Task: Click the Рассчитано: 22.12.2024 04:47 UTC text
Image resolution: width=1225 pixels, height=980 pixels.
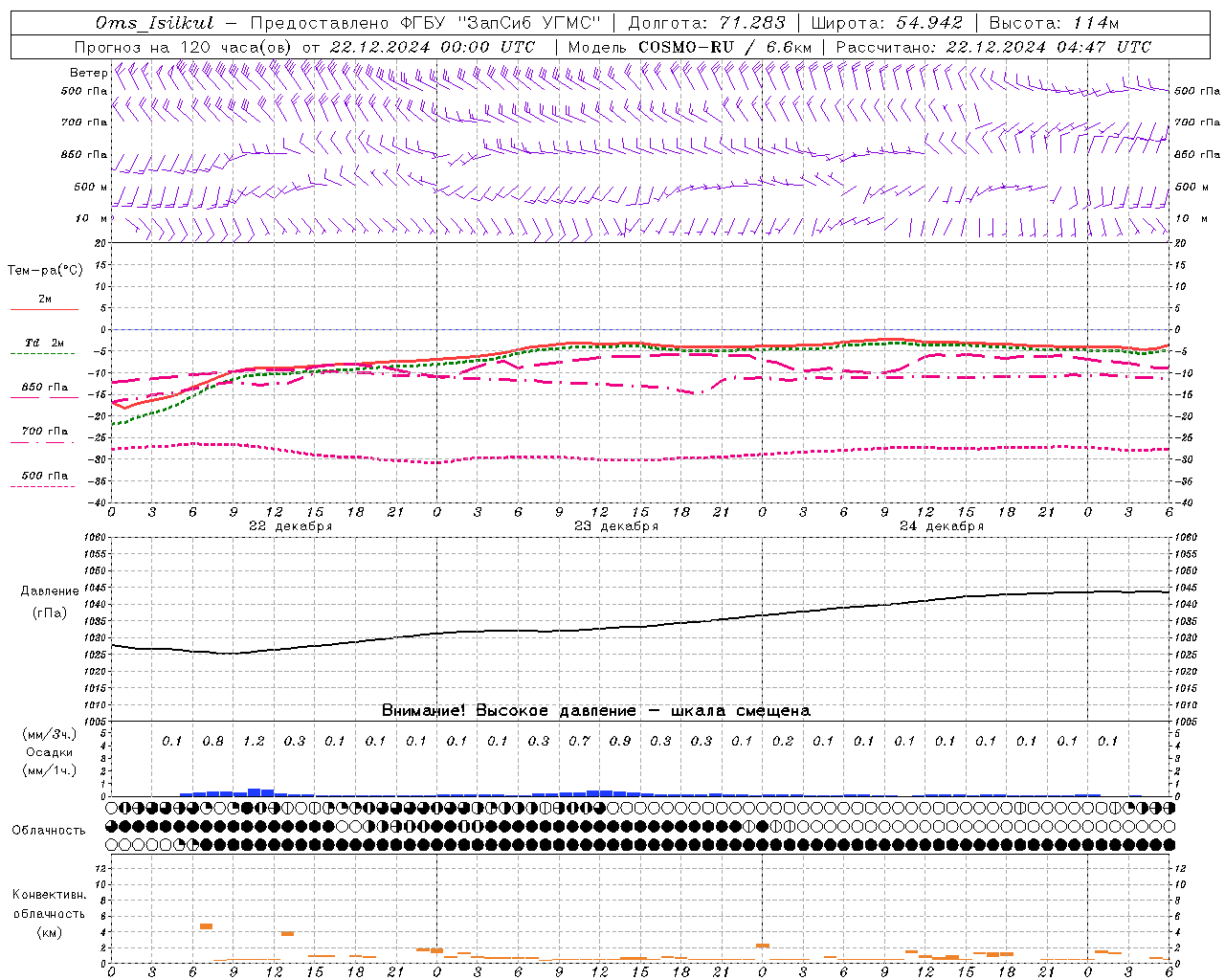Action: (993, 47)
